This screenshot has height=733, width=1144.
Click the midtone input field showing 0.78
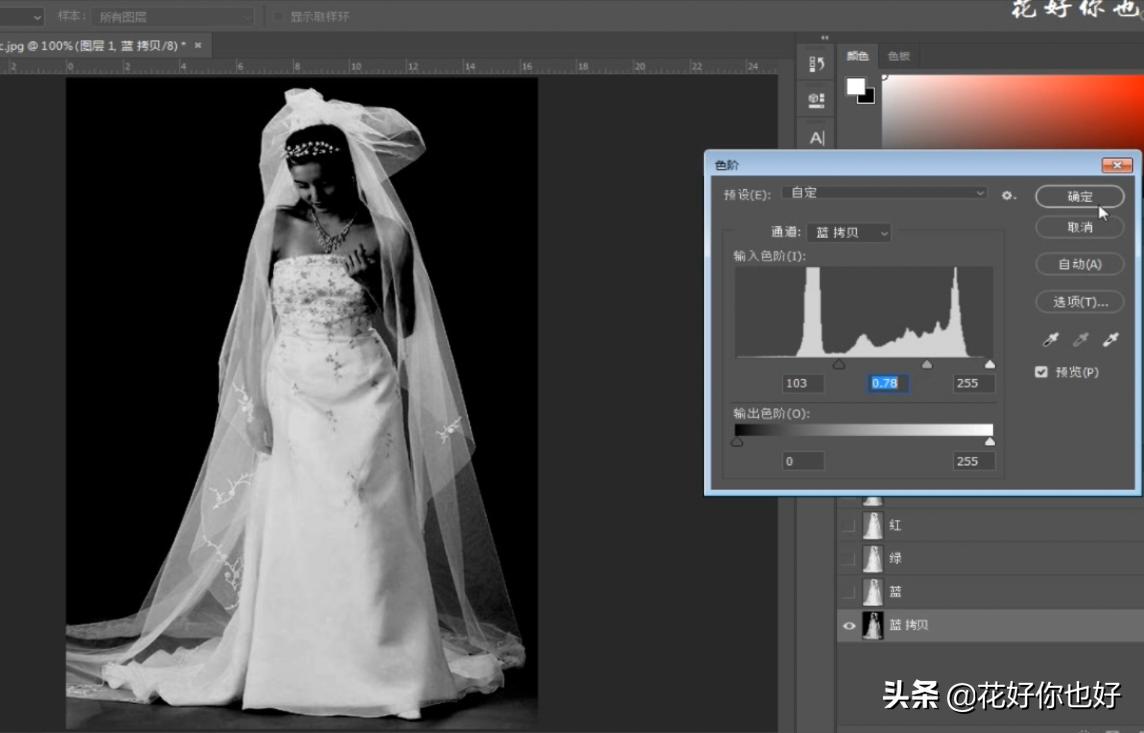886,383
